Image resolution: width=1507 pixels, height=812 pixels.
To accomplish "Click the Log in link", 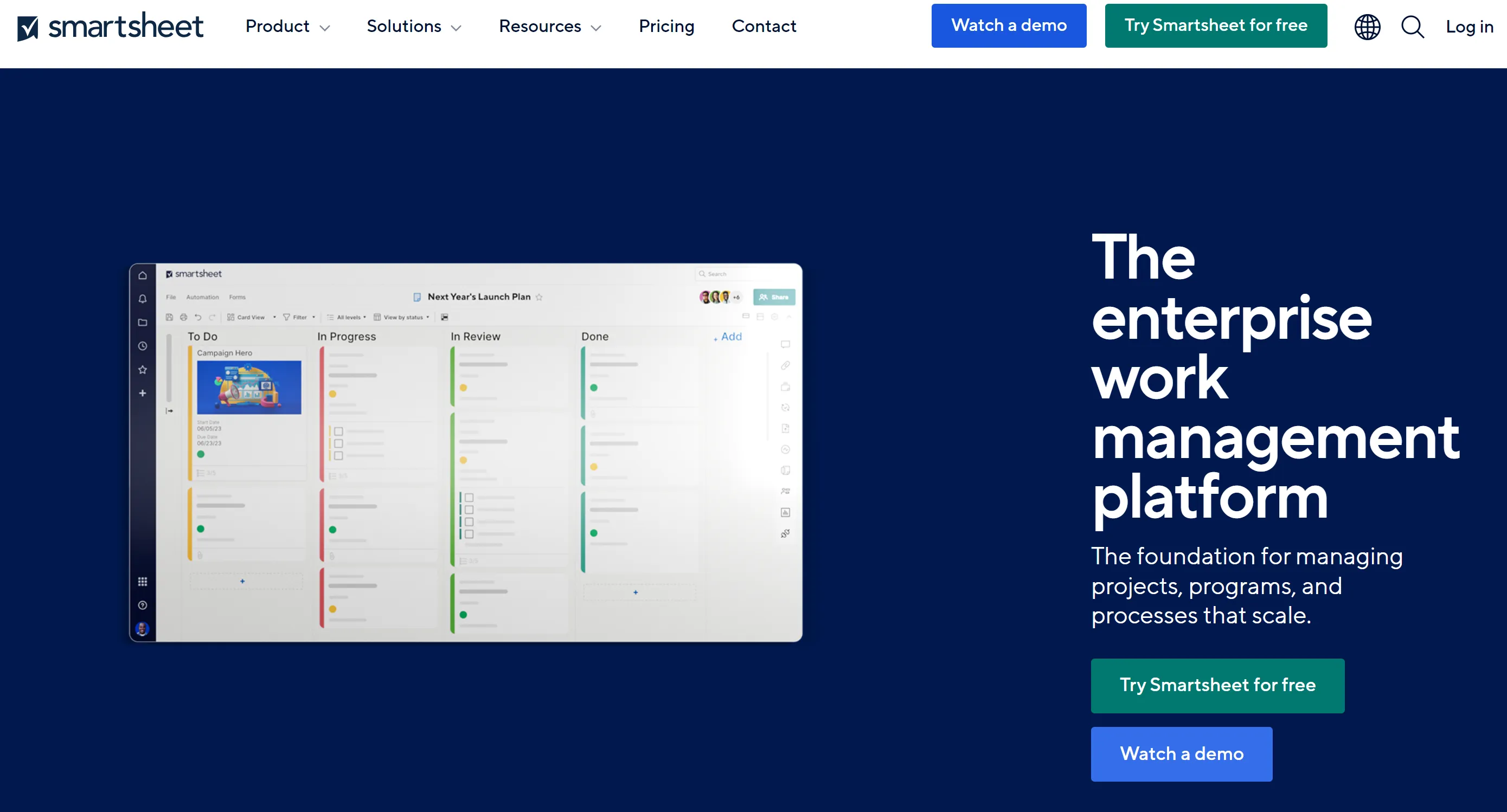I will pos(1469,27).
